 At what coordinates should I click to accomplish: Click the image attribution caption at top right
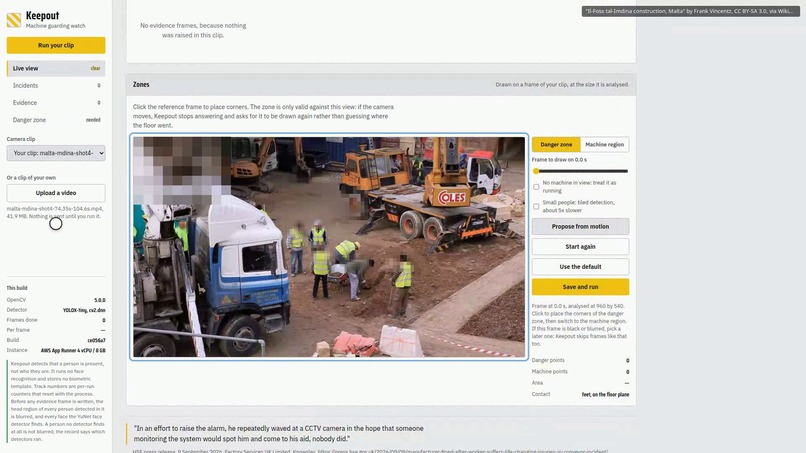(x=690, y=11)
